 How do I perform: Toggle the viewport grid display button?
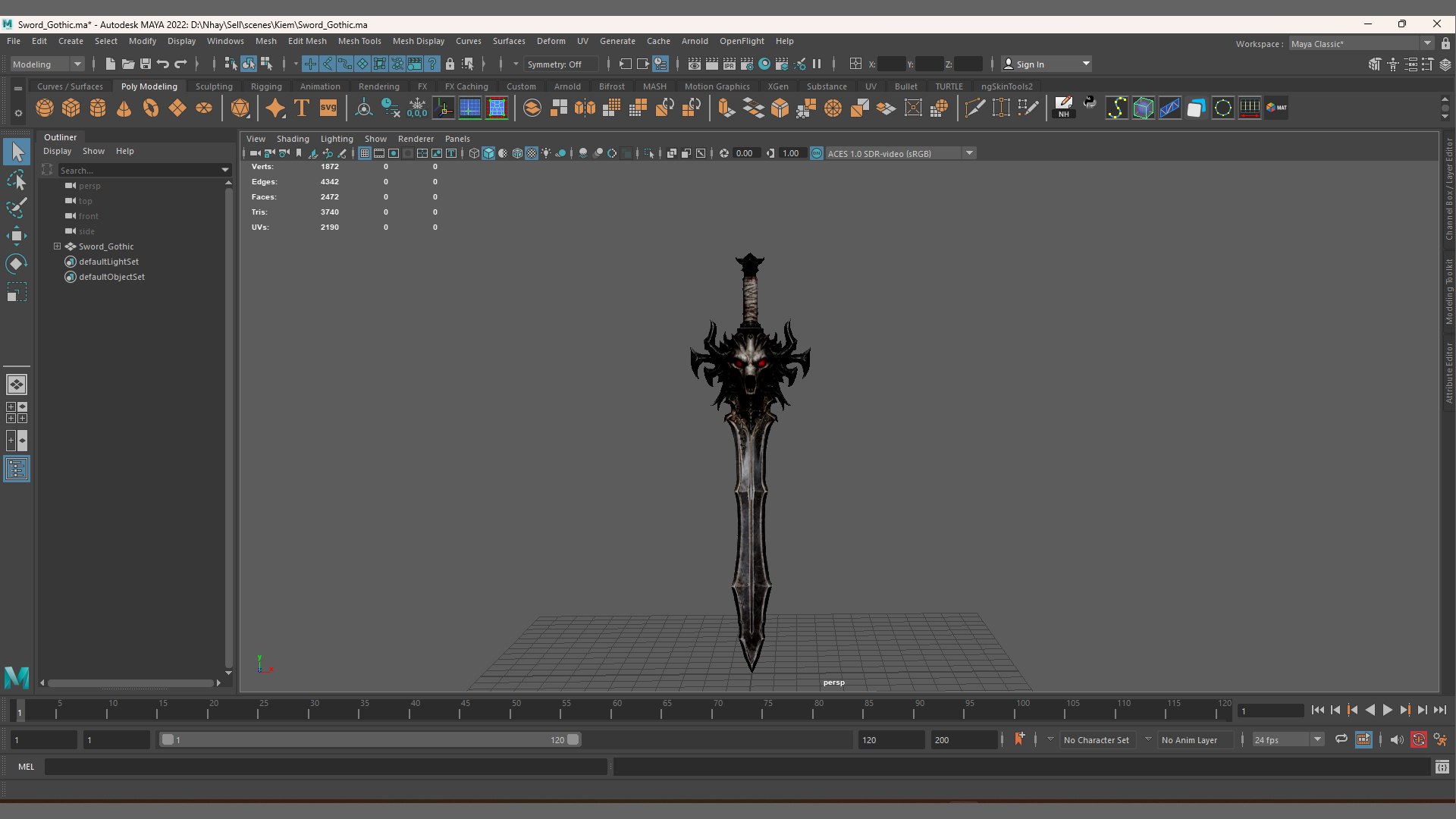tap(365, 153)
